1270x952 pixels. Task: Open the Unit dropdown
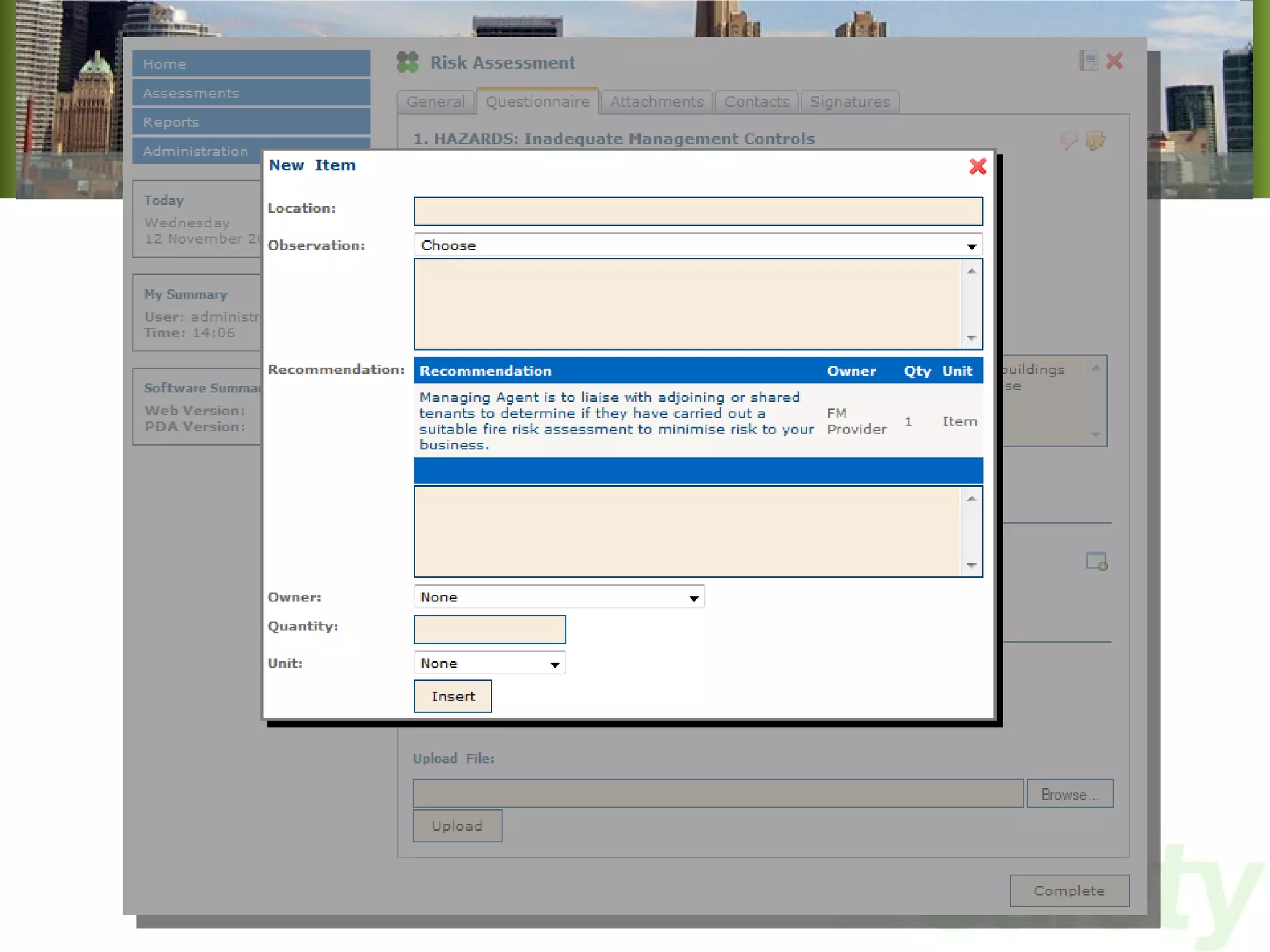[x=489, y=663]
